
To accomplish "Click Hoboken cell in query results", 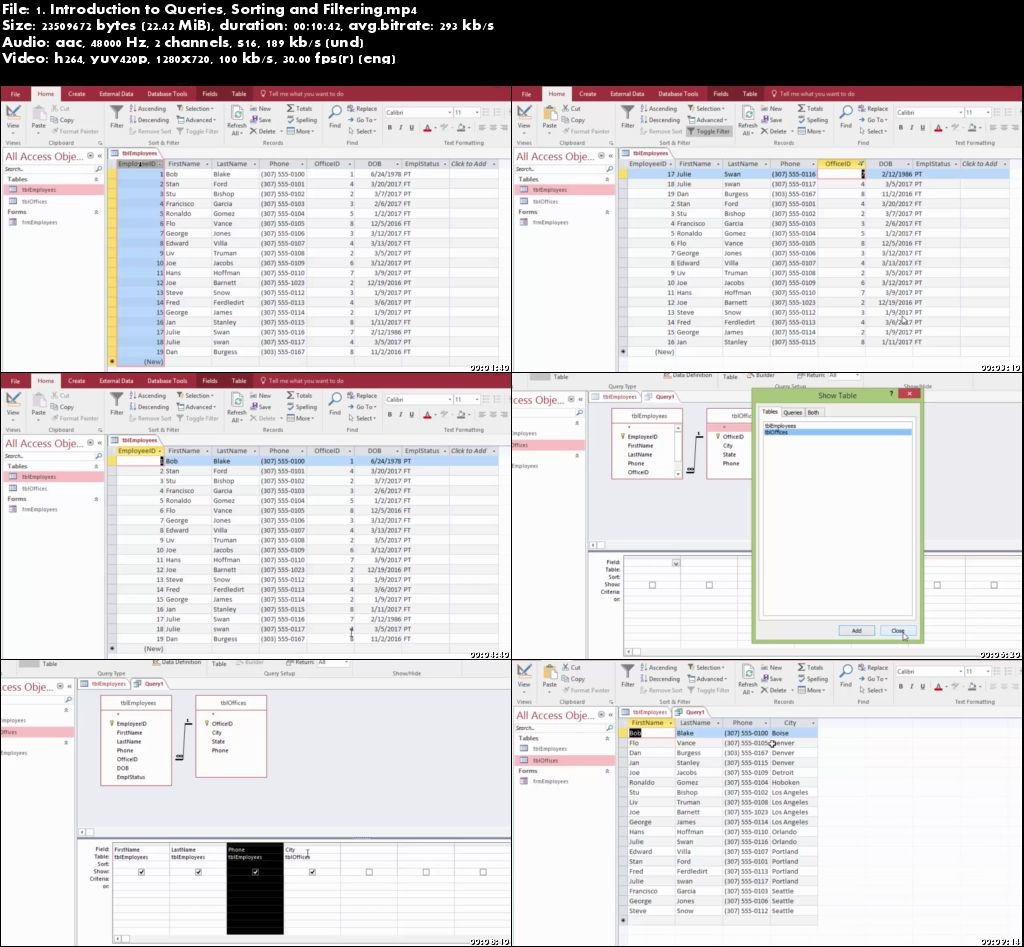I will point(793,782).
